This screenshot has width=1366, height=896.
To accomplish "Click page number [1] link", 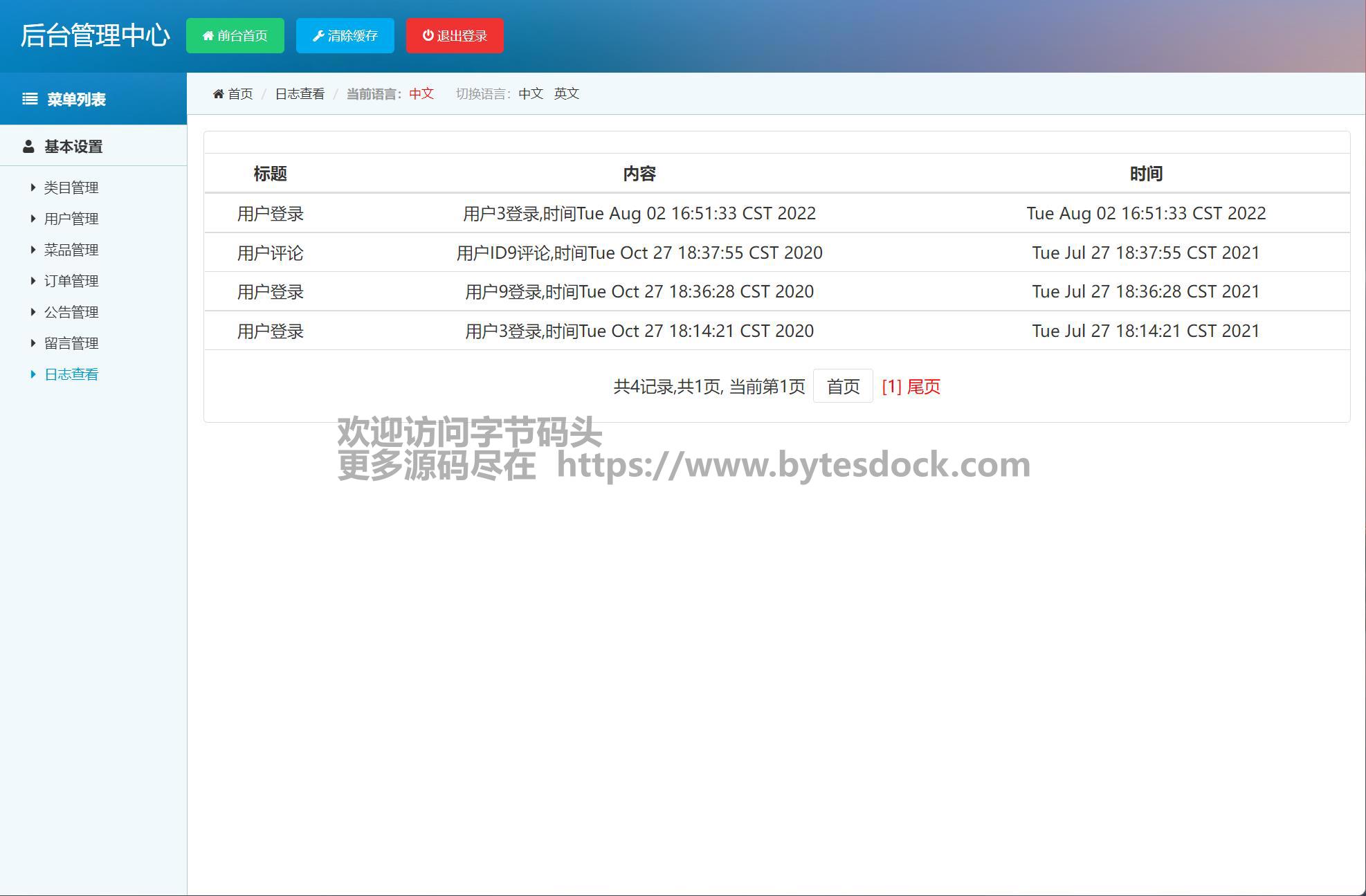I will coord(891,387).
